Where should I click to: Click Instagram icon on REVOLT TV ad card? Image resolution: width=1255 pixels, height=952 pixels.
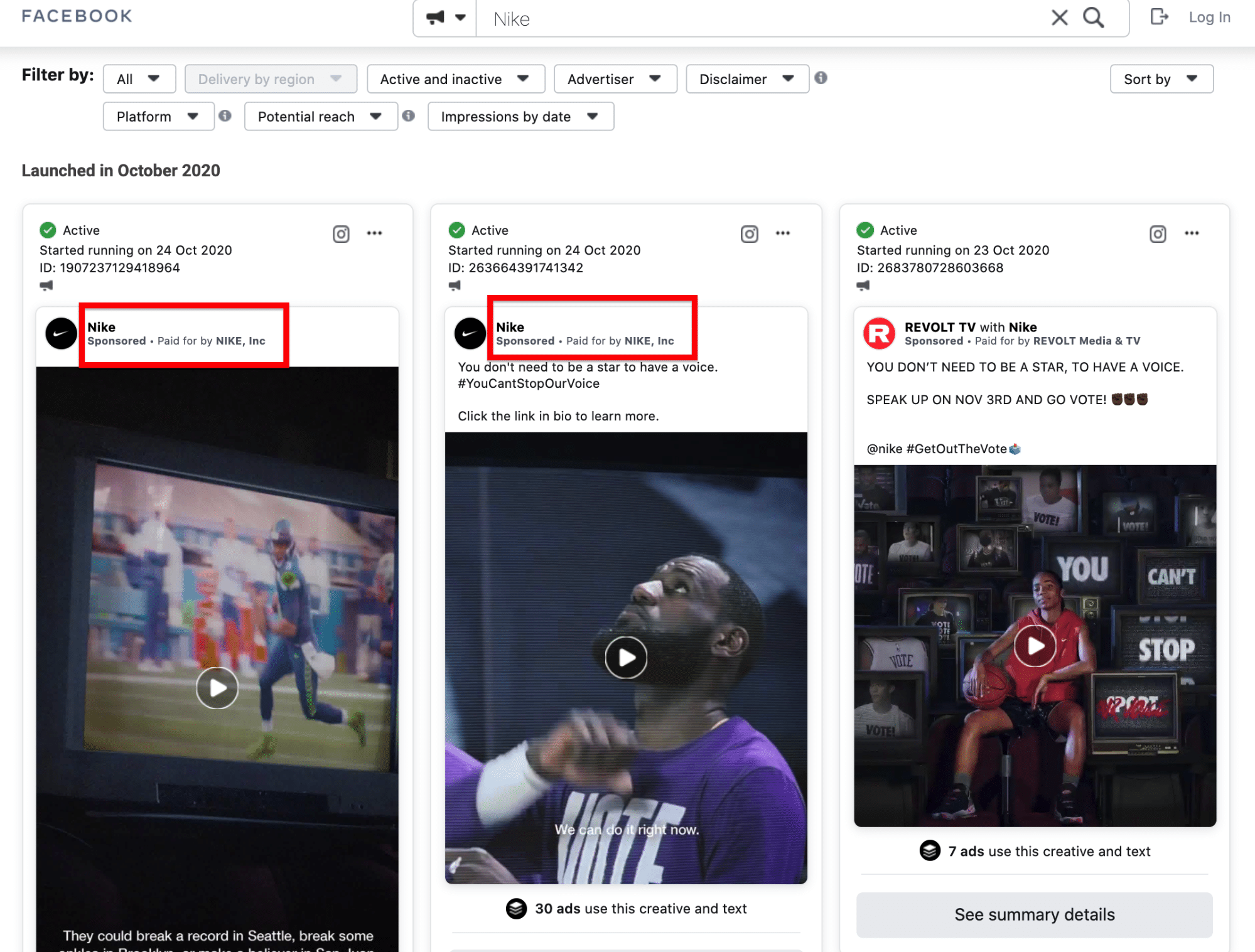[1158, 234]
